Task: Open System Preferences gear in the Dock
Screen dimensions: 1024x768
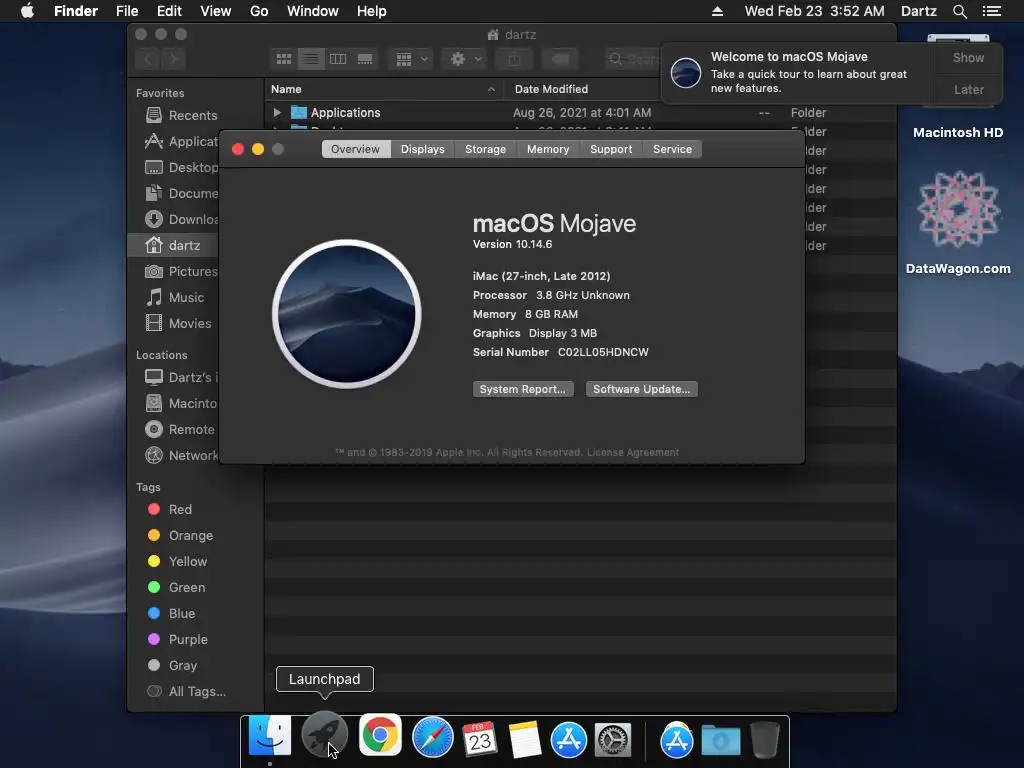Action: 613,740
